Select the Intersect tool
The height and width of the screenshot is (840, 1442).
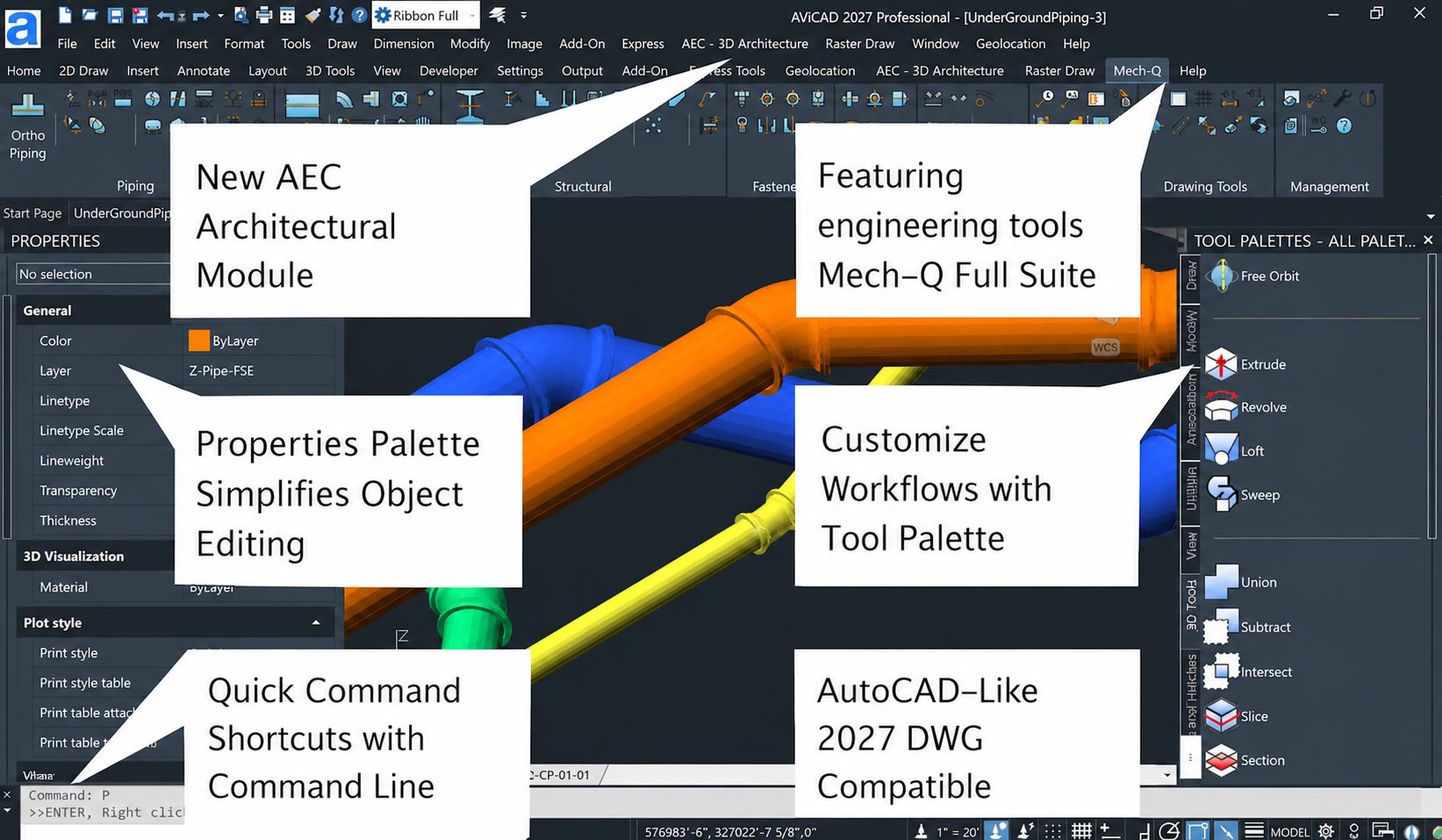[x=1249, y=671]
